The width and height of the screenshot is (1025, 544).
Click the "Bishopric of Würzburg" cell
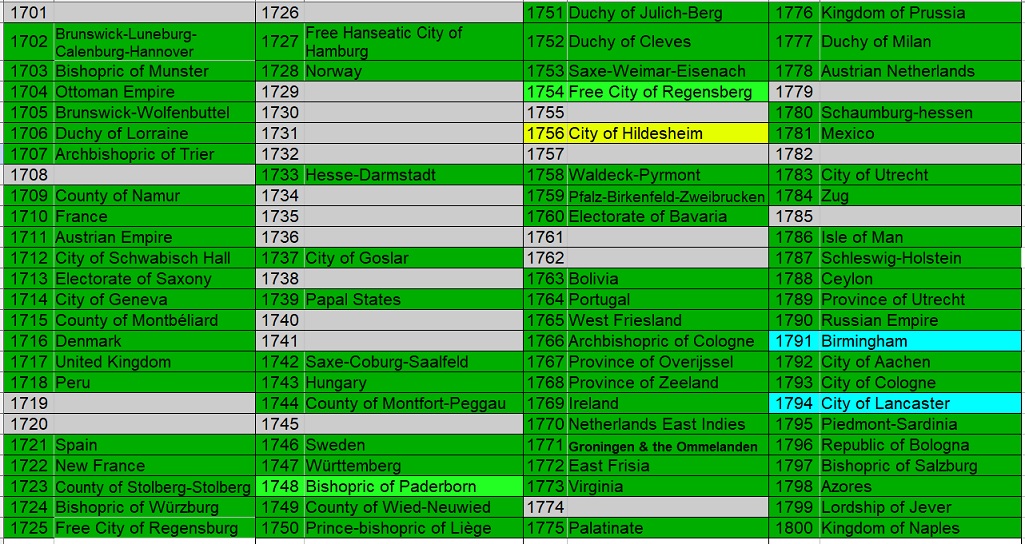(154, 507)
